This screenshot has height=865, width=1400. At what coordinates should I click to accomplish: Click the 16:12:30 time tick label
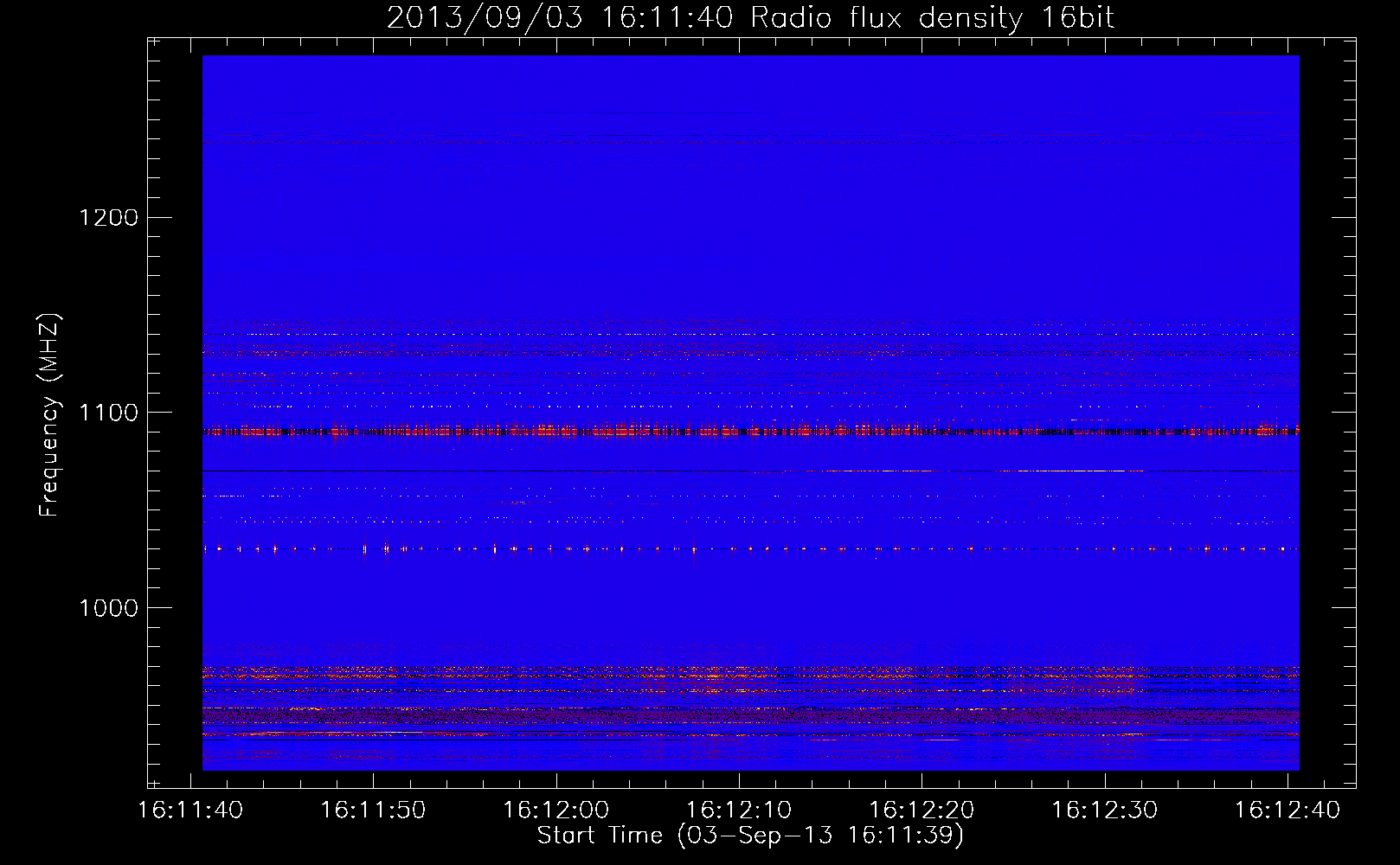tap(1104, 811)
